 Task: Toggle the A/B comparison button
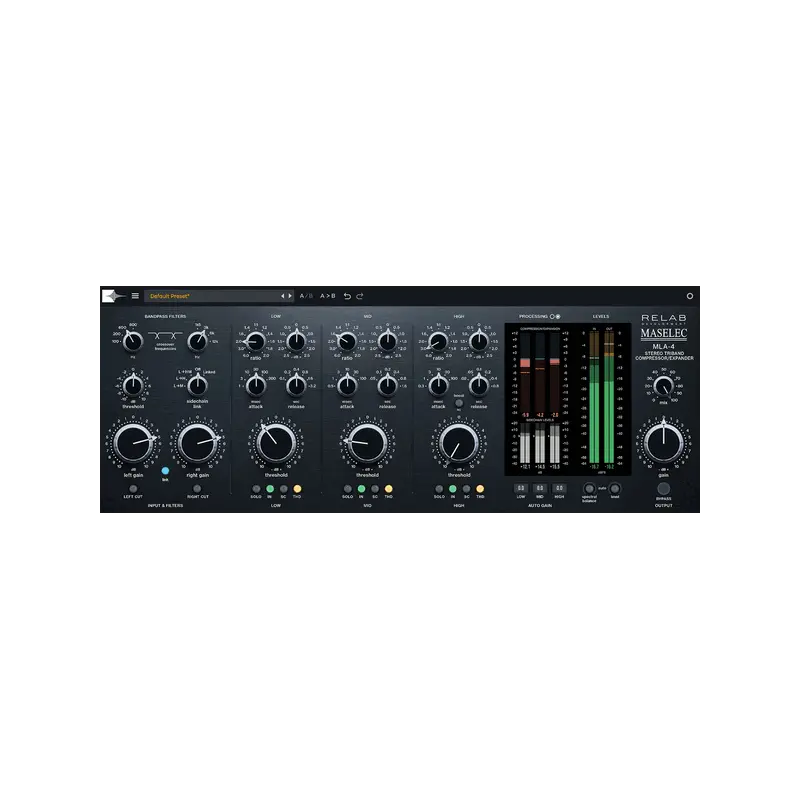306,296
